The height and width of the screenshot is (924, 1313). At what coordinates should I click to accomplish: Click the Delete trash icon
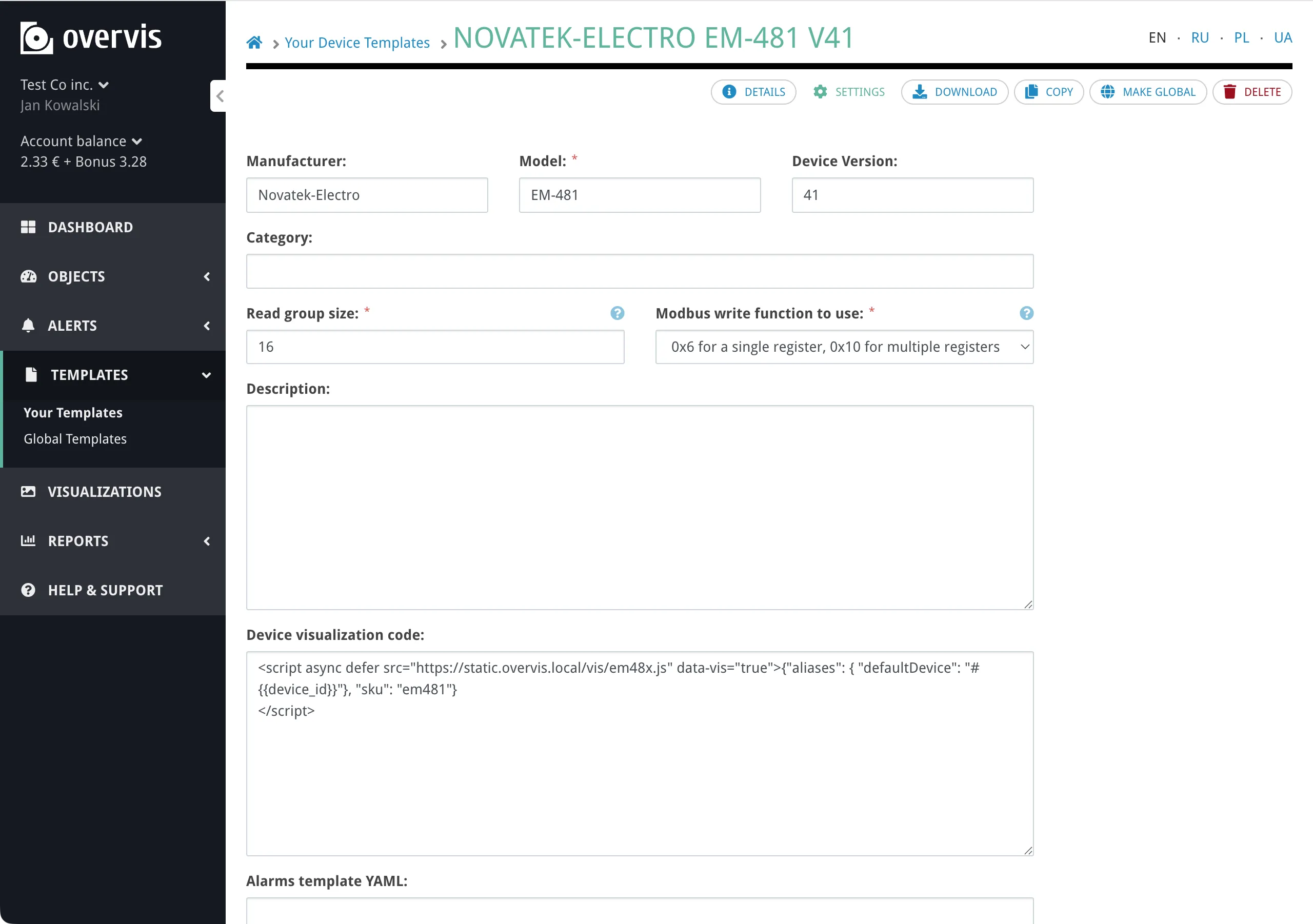coord(1229,91)
